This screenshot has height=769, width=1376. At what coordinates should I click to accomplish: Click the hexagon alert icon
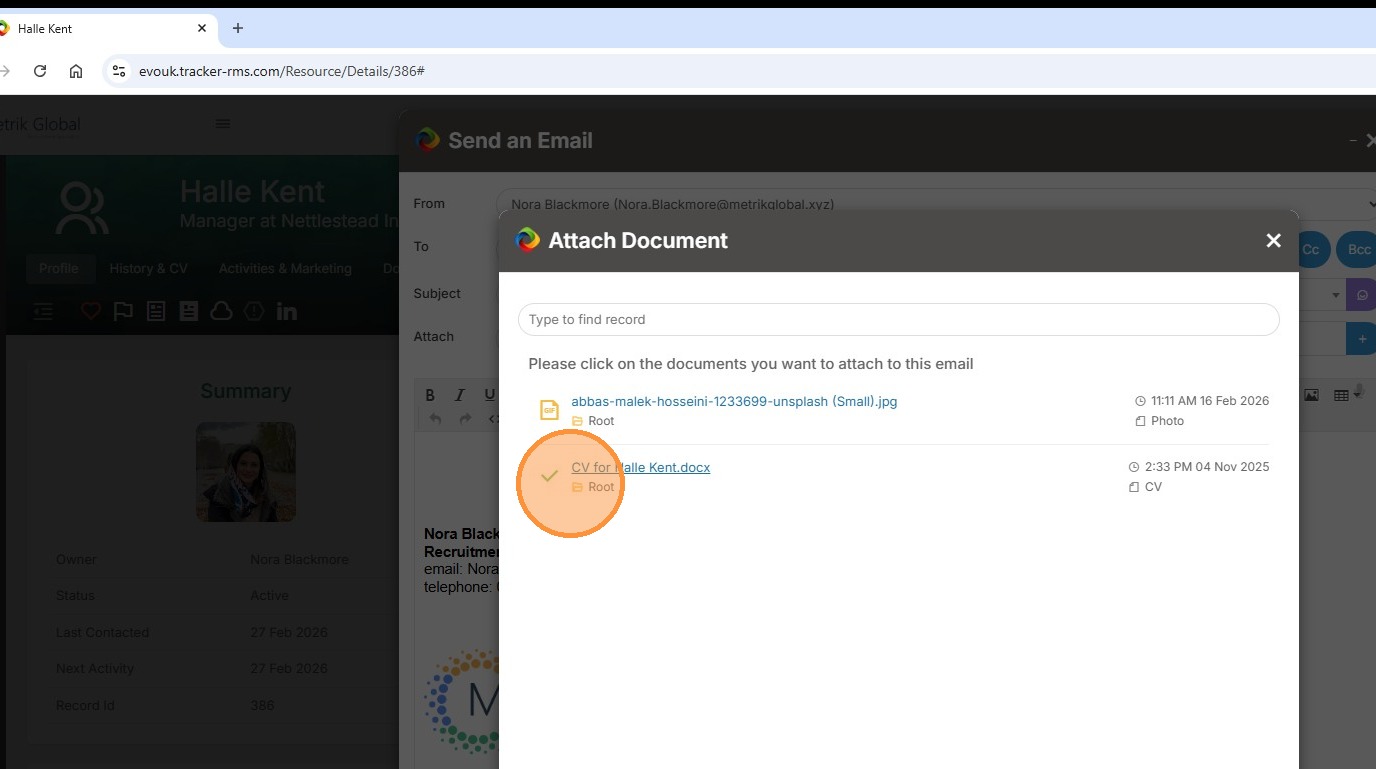tap(254, 311)
